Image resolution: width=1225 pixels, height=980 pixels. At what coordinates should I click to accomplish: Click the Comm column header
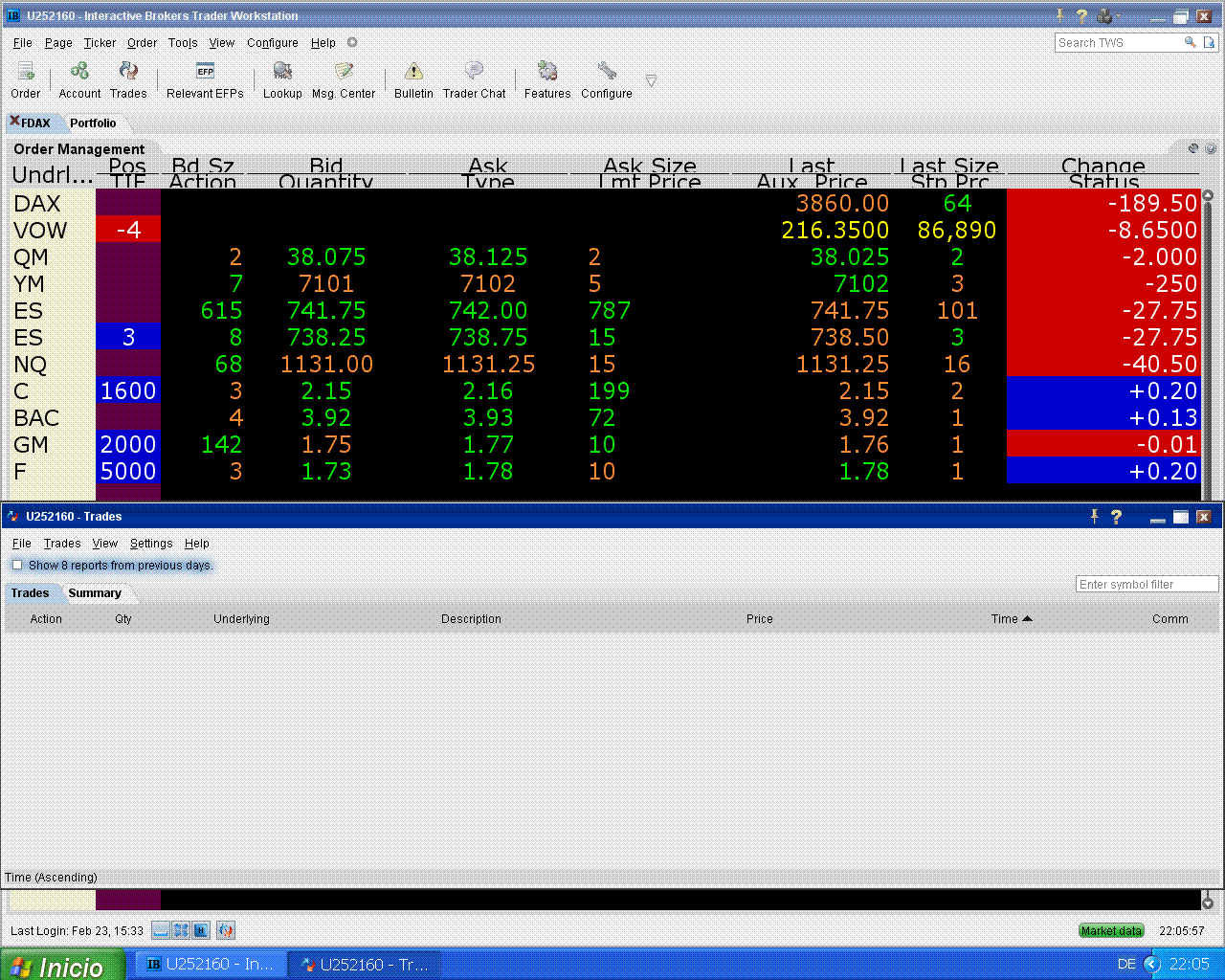tap(1170, 619)
